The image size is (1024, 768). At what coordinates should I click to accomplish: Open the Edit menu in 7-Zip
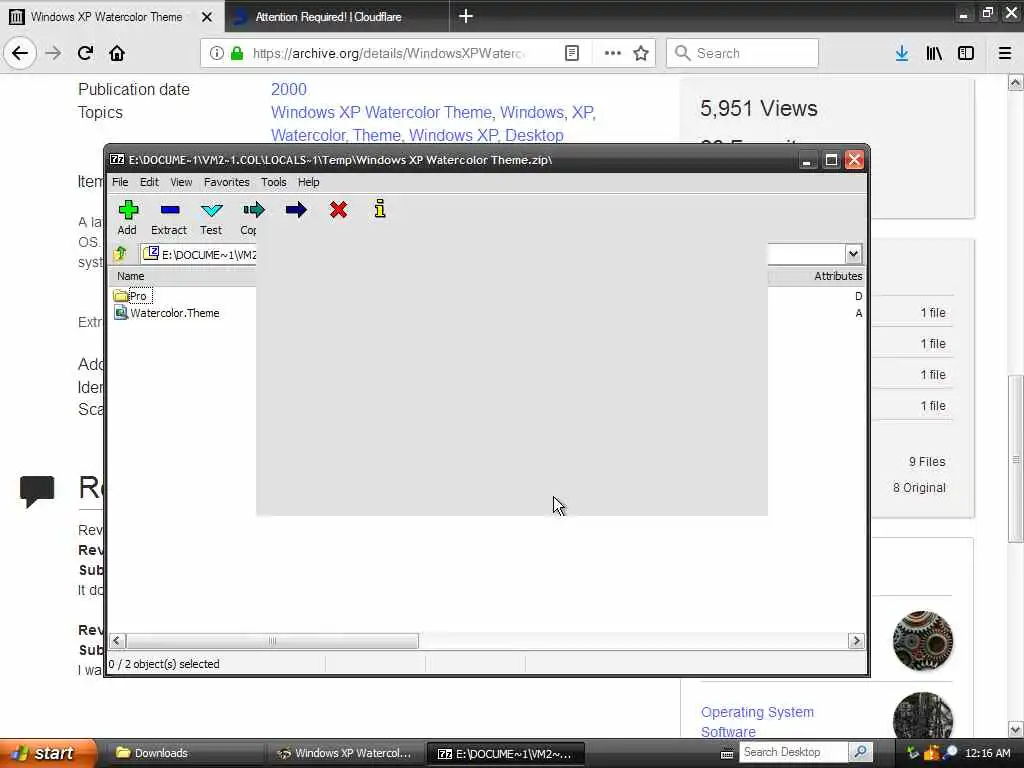[x=149, y=182]
